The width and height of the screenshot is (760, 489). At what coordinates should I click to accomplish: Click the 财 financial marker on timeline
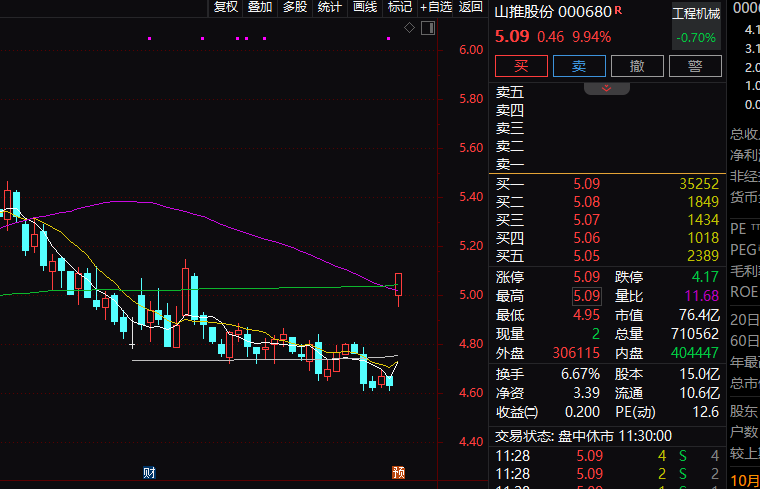tap(149, 473)
